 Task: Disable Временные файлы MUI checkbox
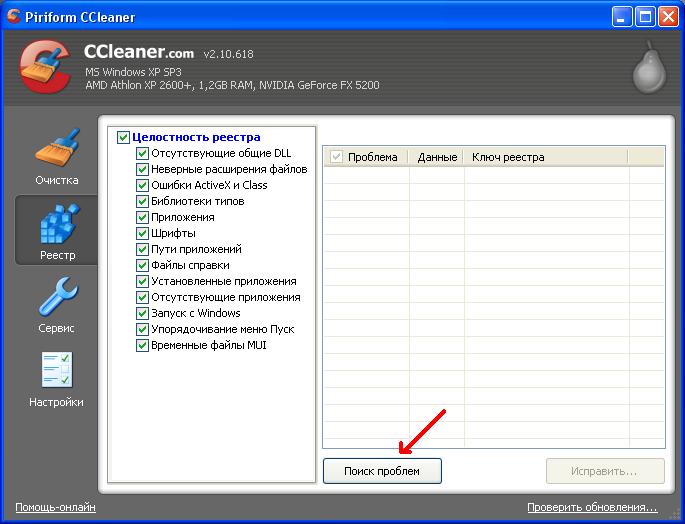pyautogui.click(x=142, y=345)
